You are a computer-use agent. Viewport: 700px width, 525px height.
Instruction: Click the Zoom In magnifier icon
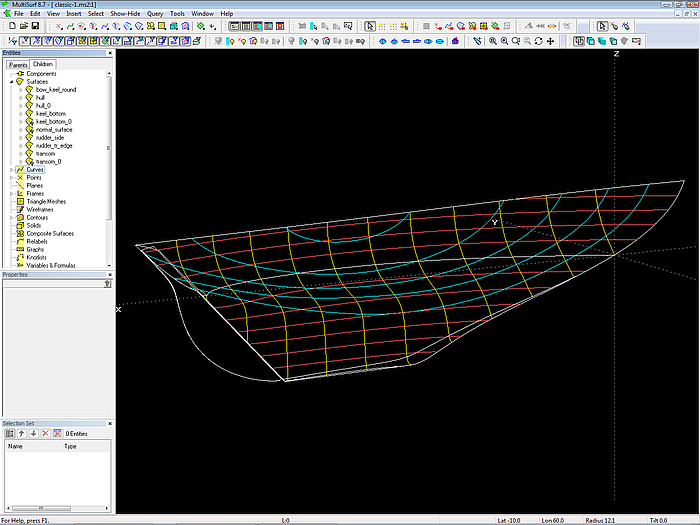491,41
